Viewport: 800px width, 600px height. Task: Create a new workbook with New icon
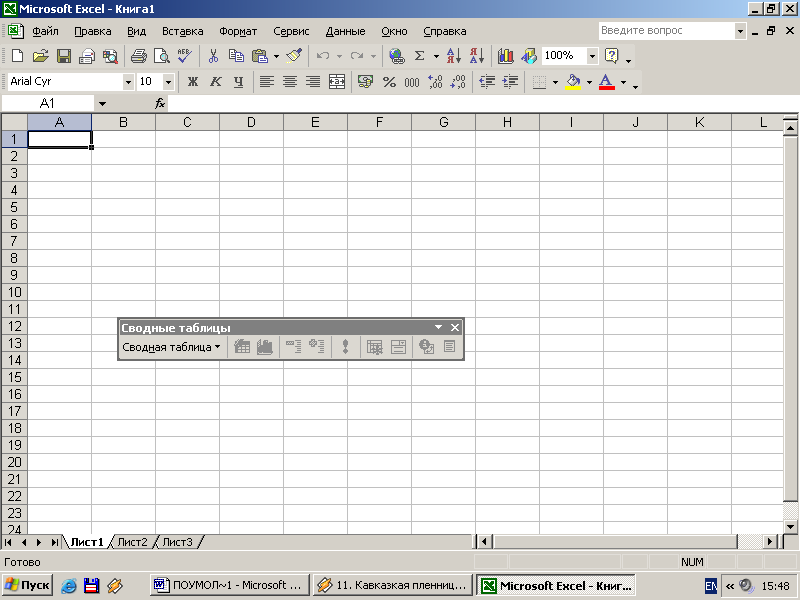[17, 56]
